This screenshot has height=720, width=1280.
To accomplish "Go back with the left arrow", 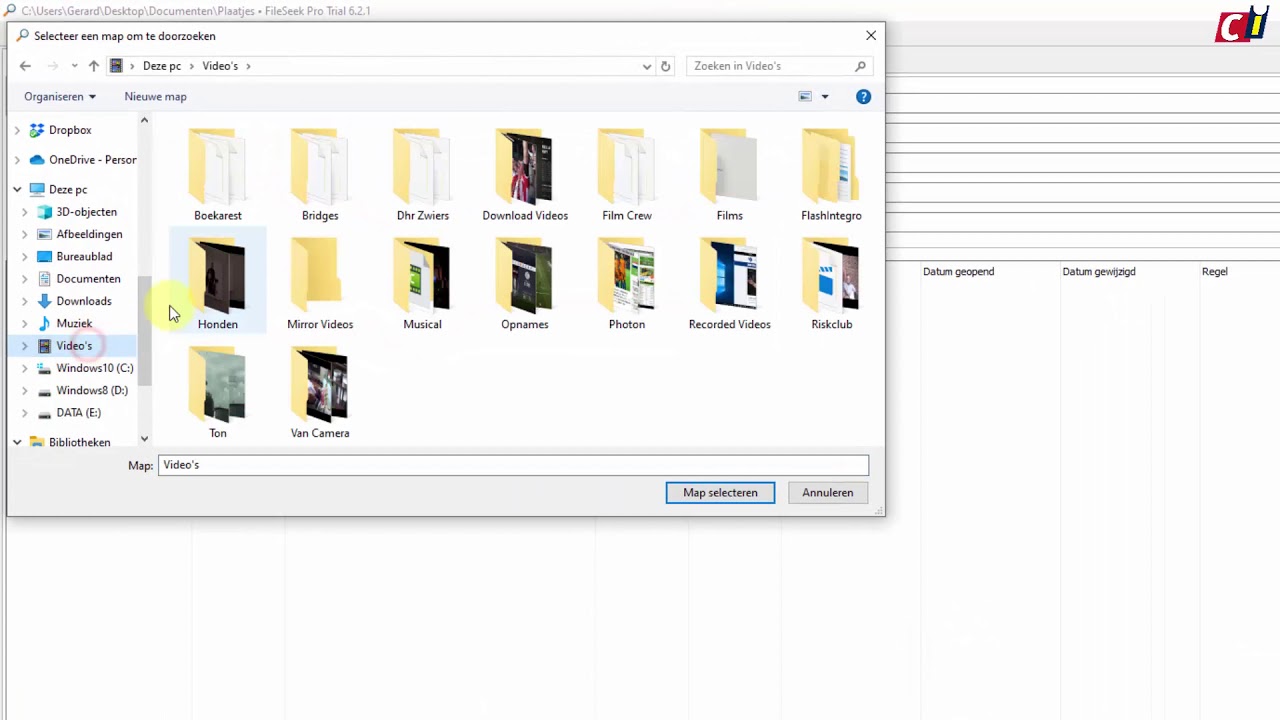I will pos(25,66).
